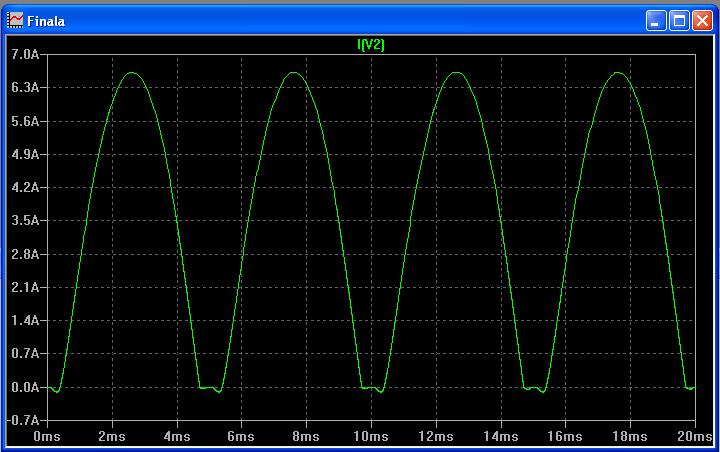The width and height of the screenshot is (720, 452).
Task: Click the 12ms time axis label
Action: [436, 436]
